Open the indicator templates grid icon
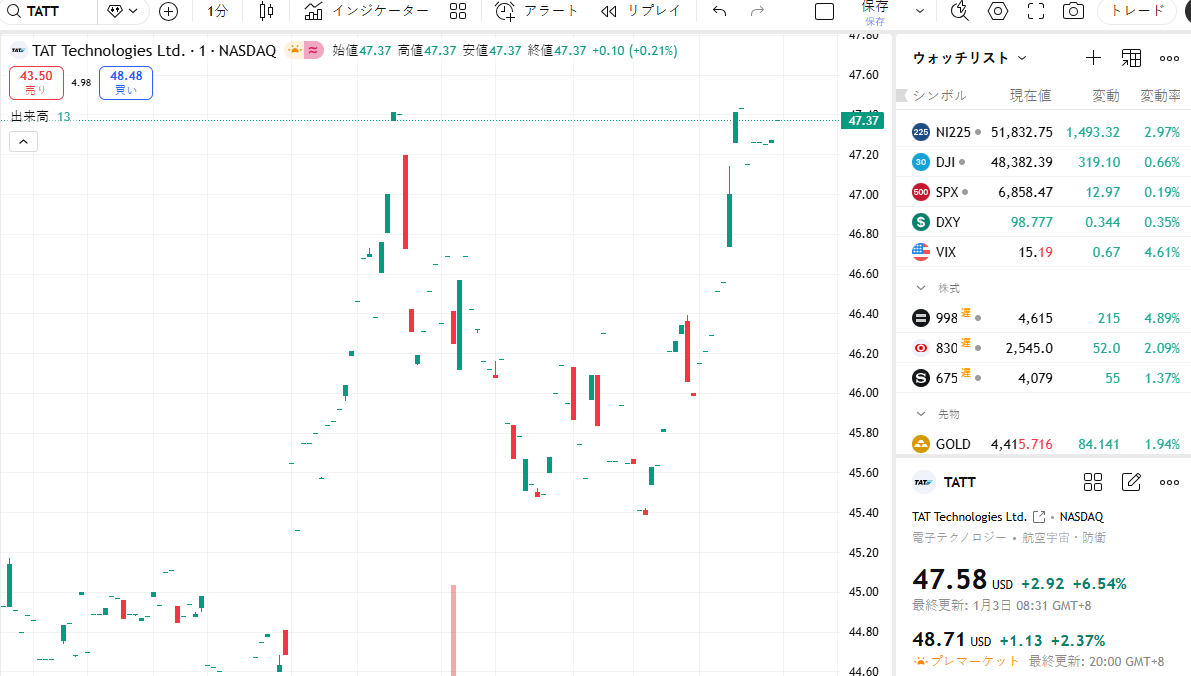Screen dimensions: 1191x676 458,11
